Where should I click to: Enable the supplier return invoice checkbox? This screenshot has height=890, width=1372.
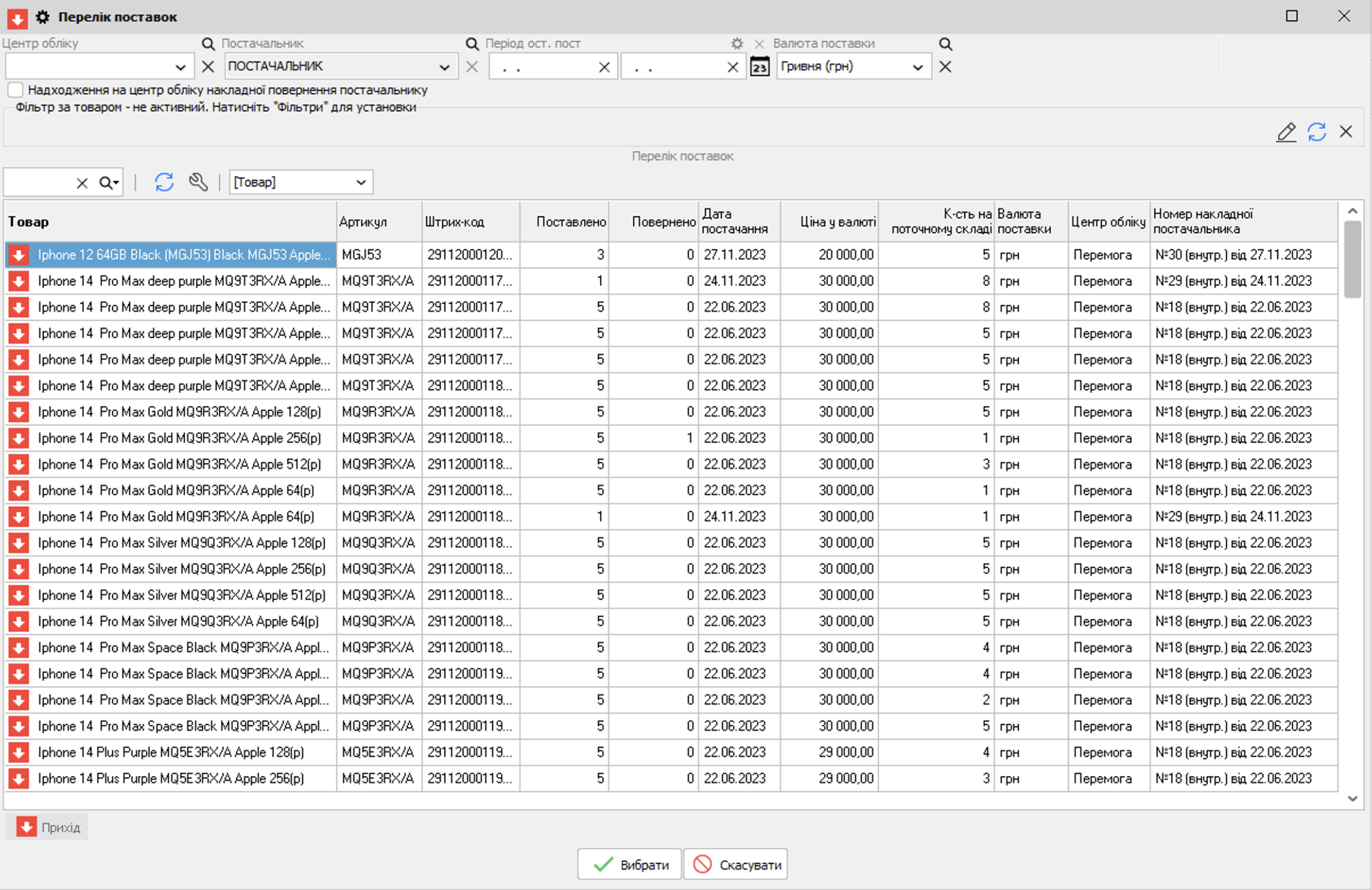pos(15,90)
